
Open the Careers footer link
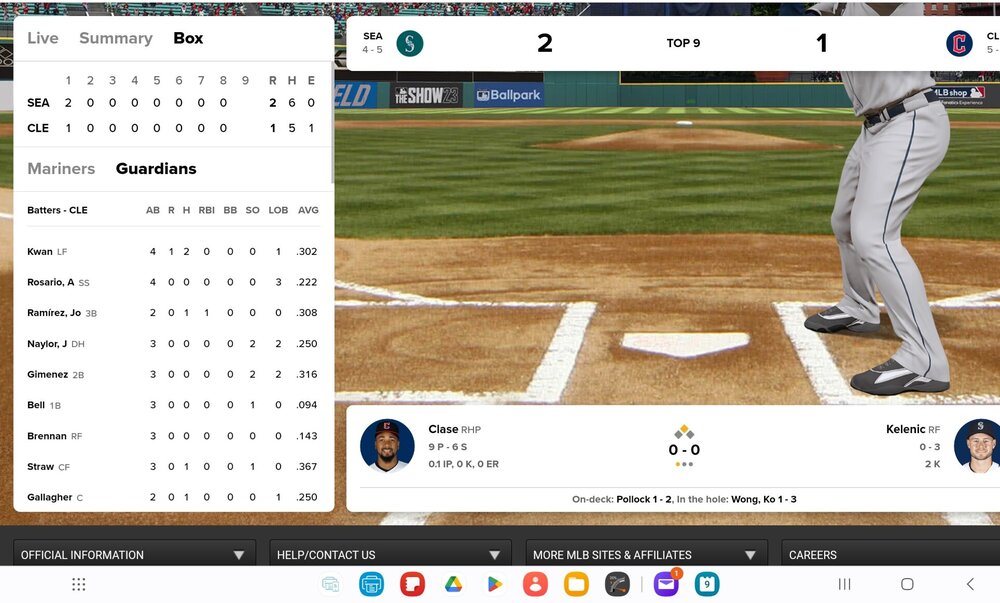coord(812,555)
